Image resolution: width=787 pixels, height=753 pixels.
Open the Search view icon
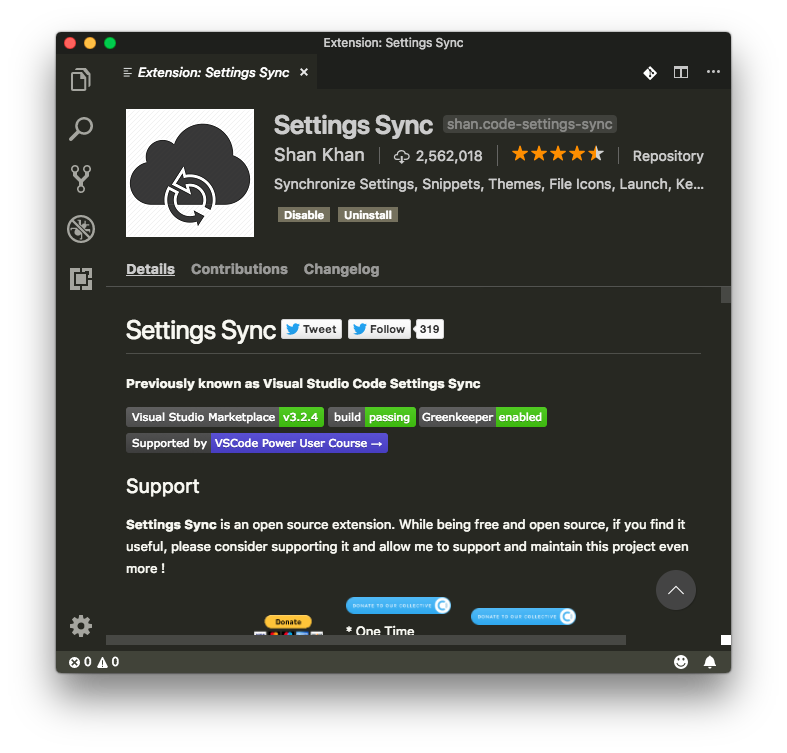(x=81, y=129)
